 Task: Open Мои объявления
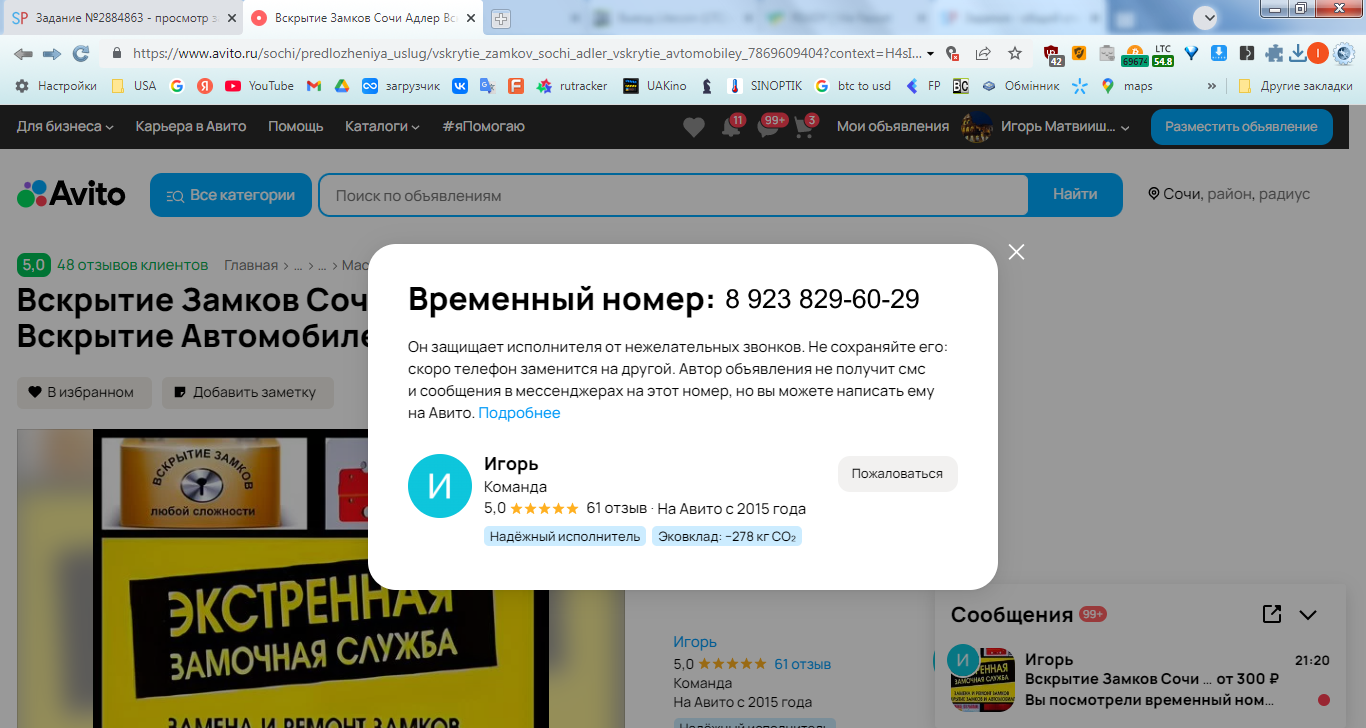tap(893, 126)
